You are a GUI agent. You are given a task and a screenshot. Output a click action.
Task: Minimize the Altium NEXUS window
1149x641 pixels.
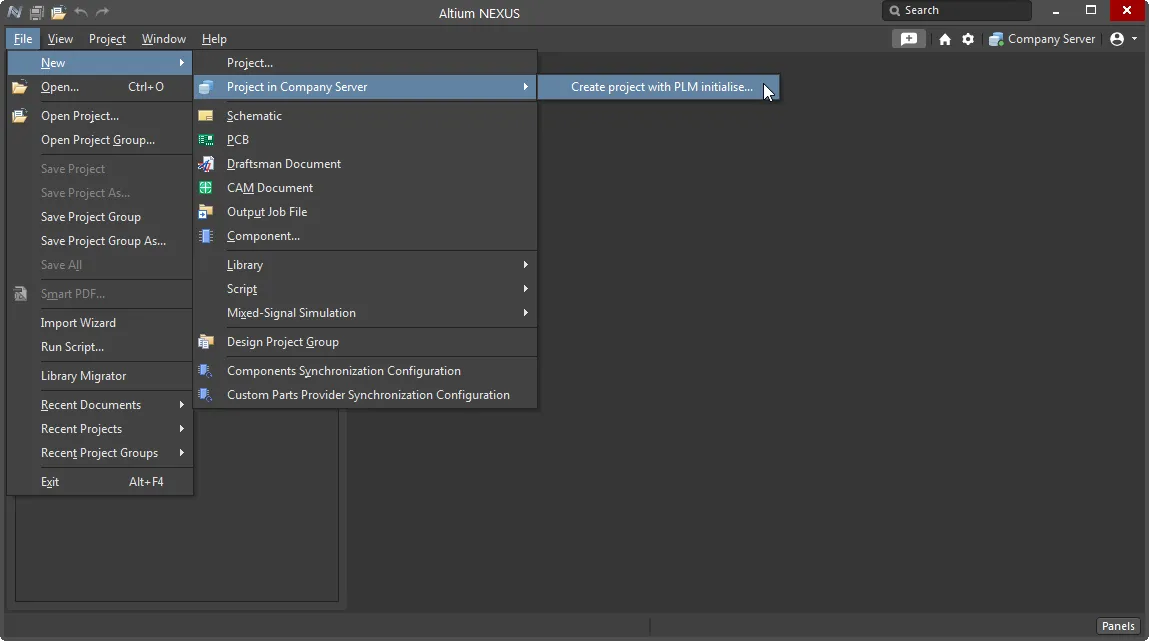coord(1056,11)
